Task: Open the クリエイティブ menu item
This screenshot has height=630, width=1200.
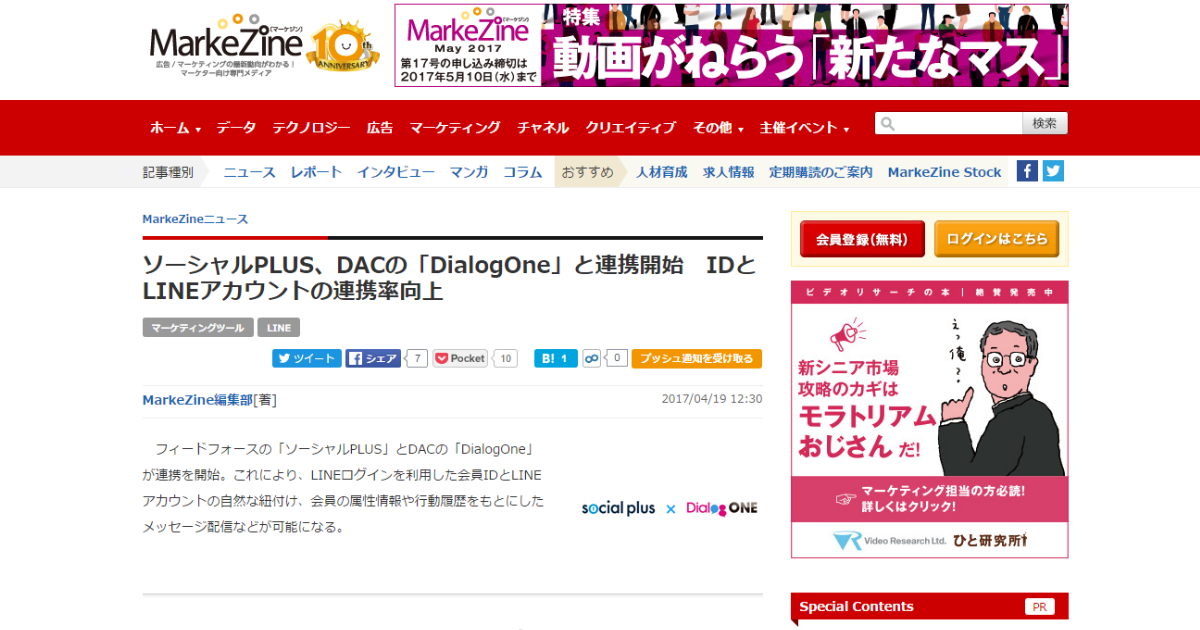Action: tap(630, 128)
